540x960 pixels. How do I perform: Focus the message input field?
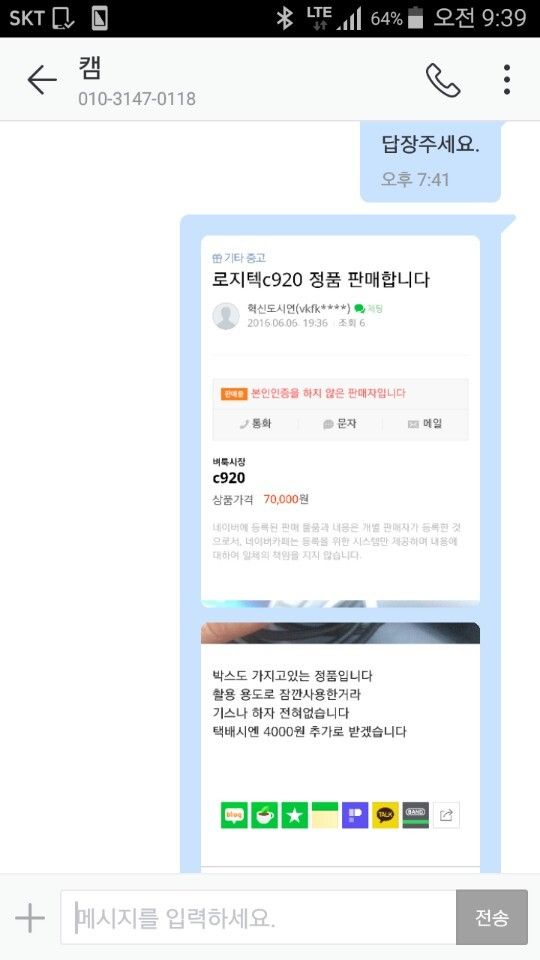tap(258, 917)
